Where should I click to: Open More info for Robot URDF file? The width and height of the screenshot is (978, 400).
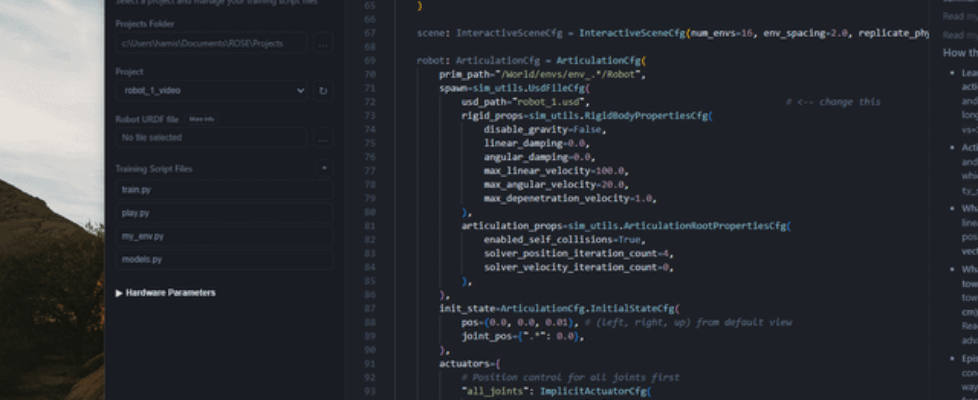pyautogui.click(x=201, y=119)
